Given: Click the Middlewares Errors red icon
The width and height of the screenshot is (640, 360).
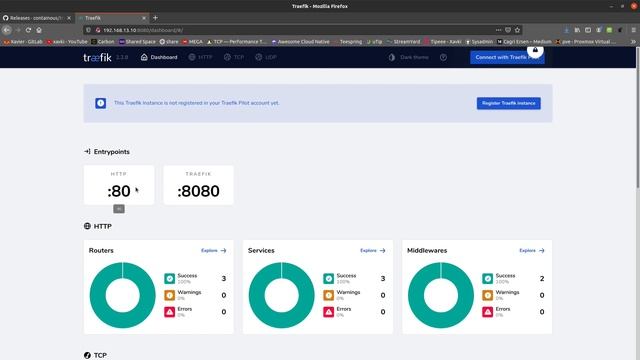Looking at the screenshot, I should (488, 312).
